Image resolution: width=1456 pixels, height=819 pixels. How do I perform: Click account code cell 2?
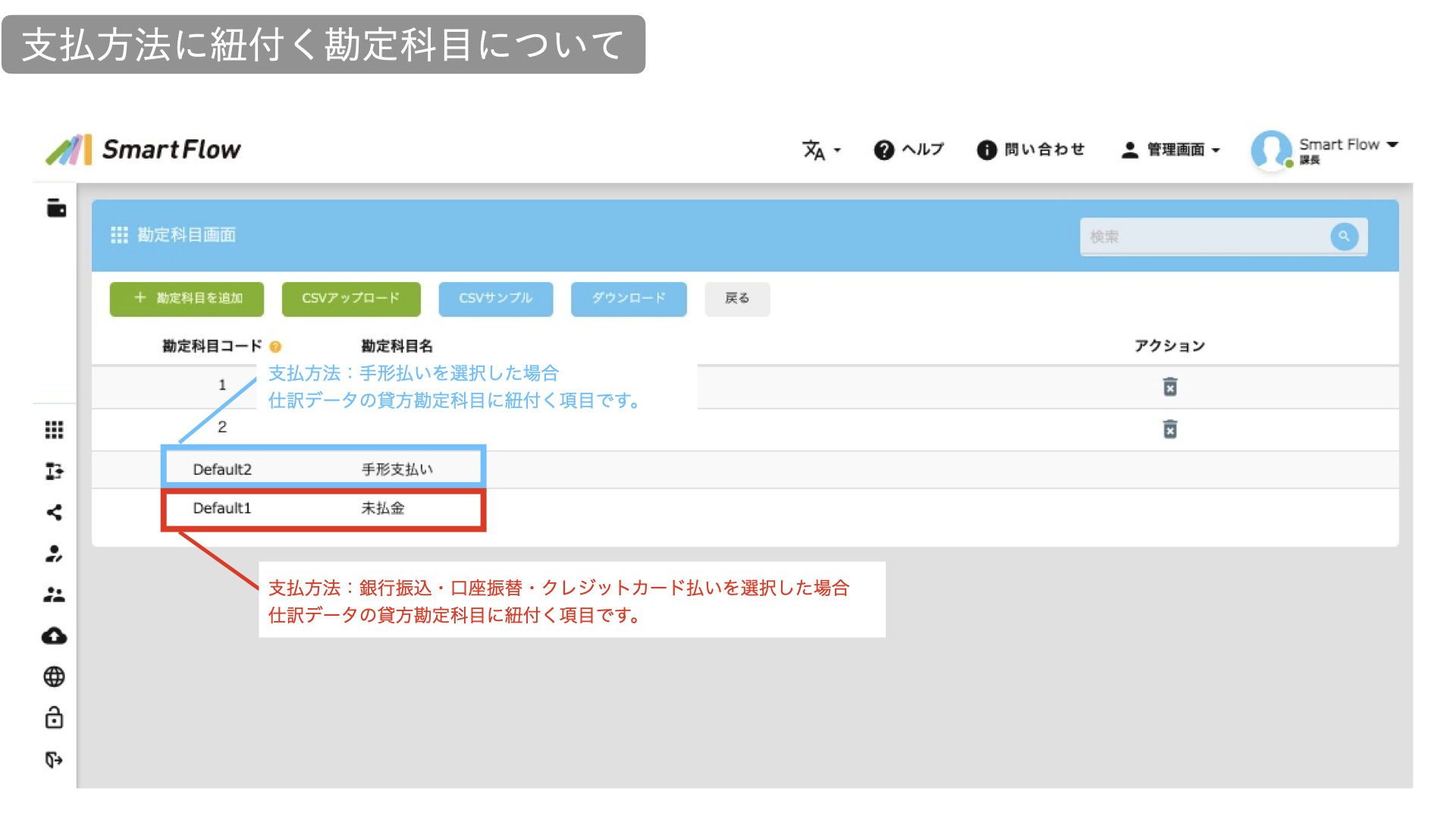click(222, 427)
